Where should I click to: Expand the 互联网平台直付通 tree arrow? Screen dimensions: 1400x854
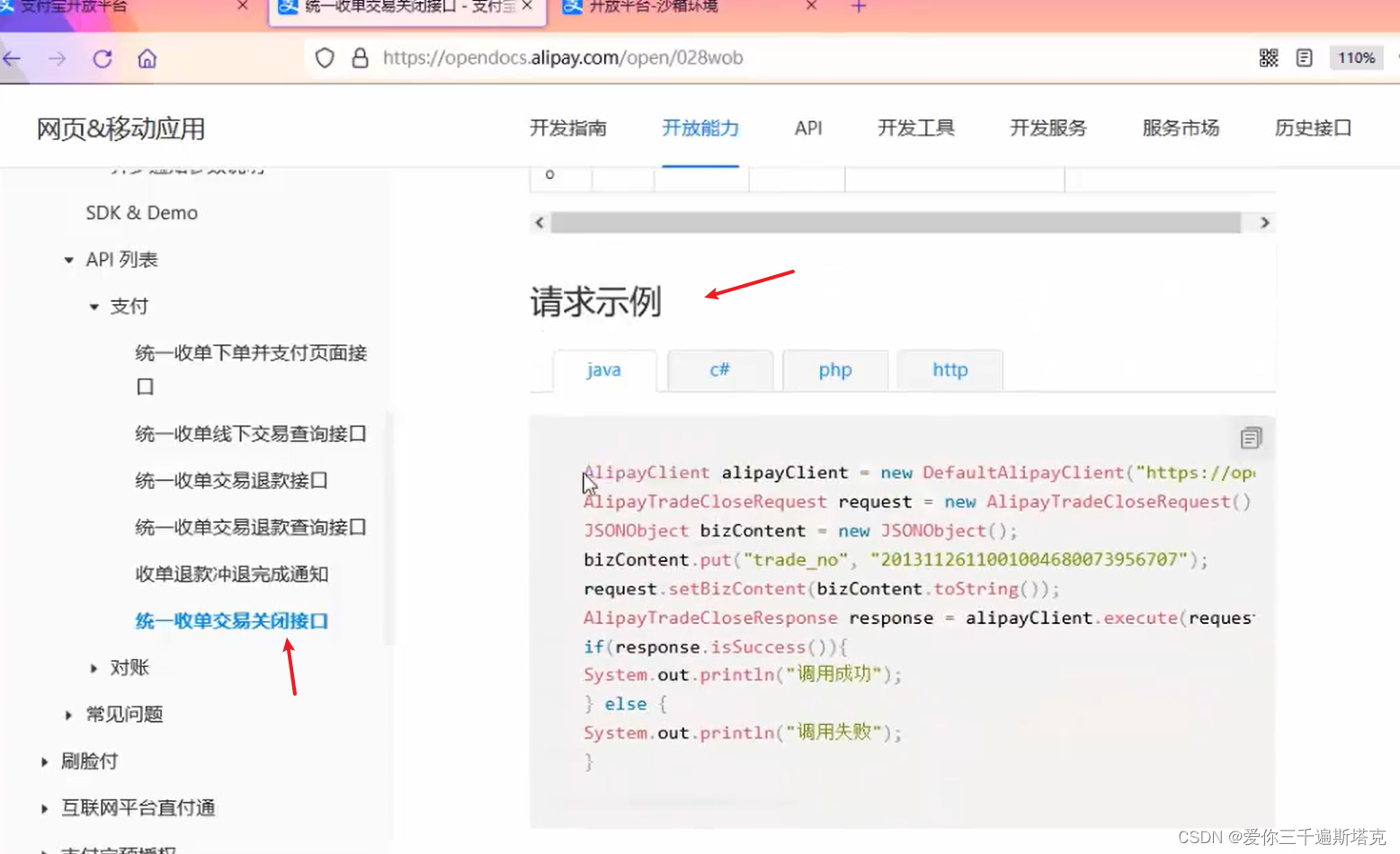44,808
